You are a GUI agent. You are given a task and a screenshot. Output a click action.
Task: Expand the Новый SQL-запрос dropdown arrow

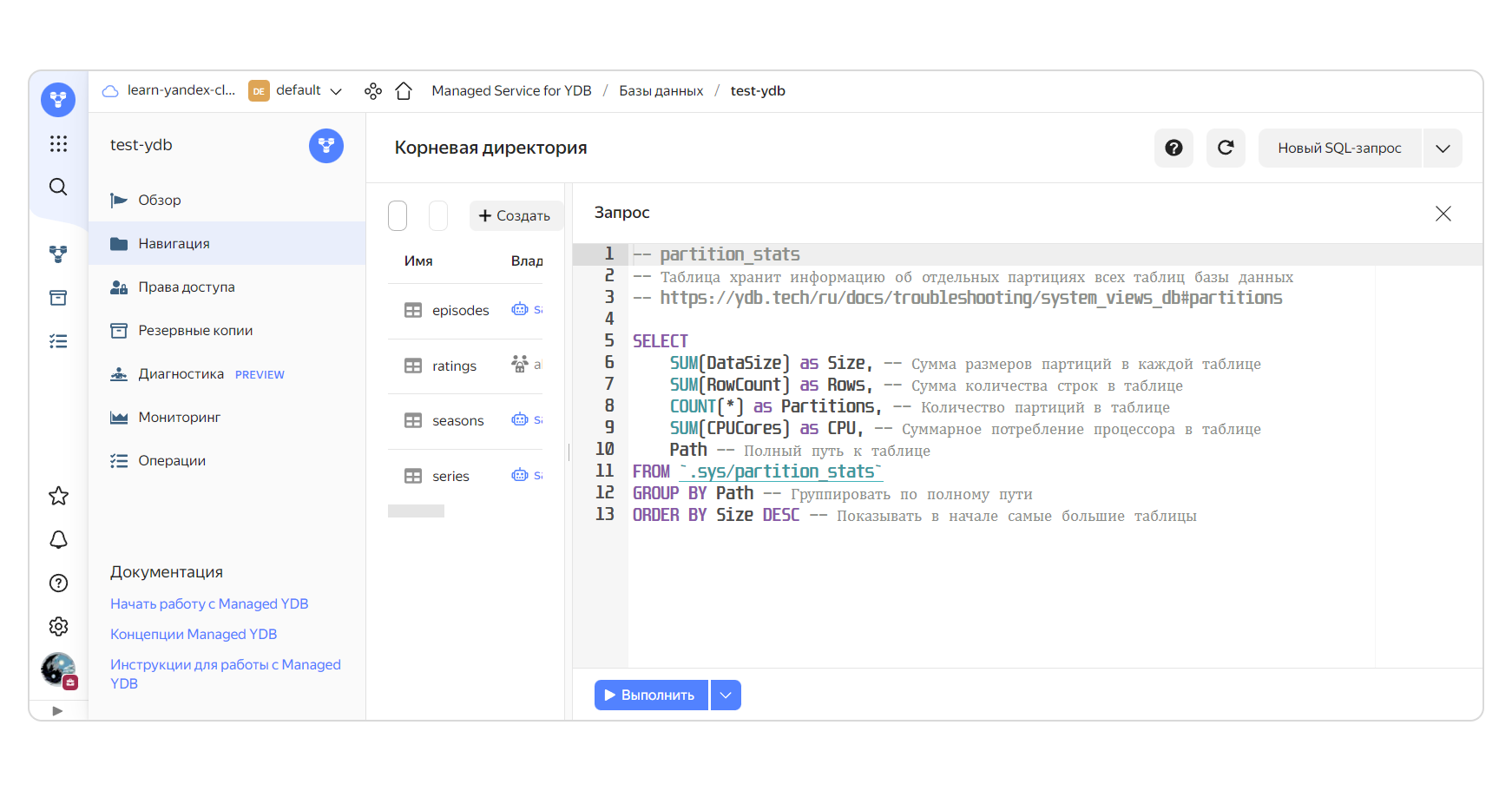coord(1443,148)
